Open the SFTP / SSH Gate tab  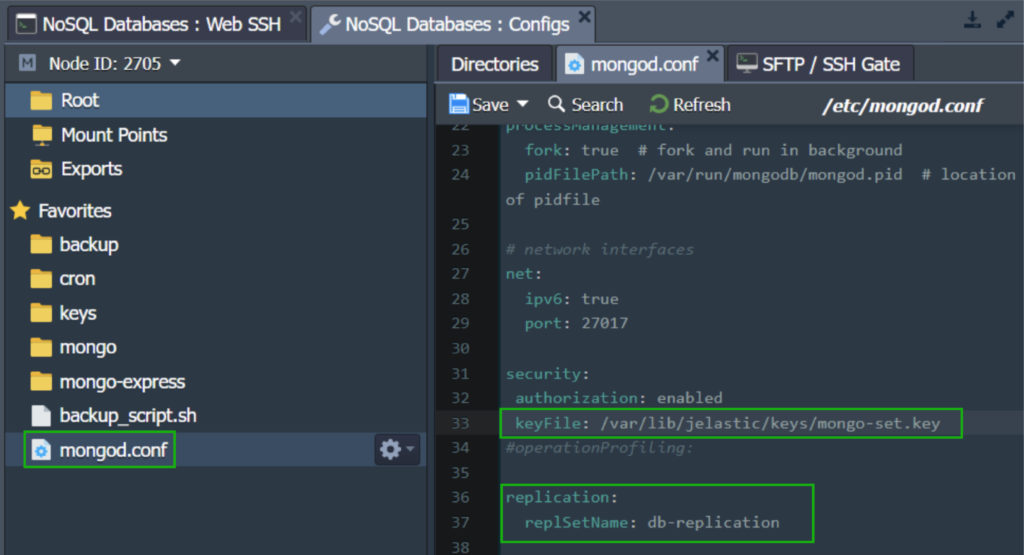click(x=819, y=65)
